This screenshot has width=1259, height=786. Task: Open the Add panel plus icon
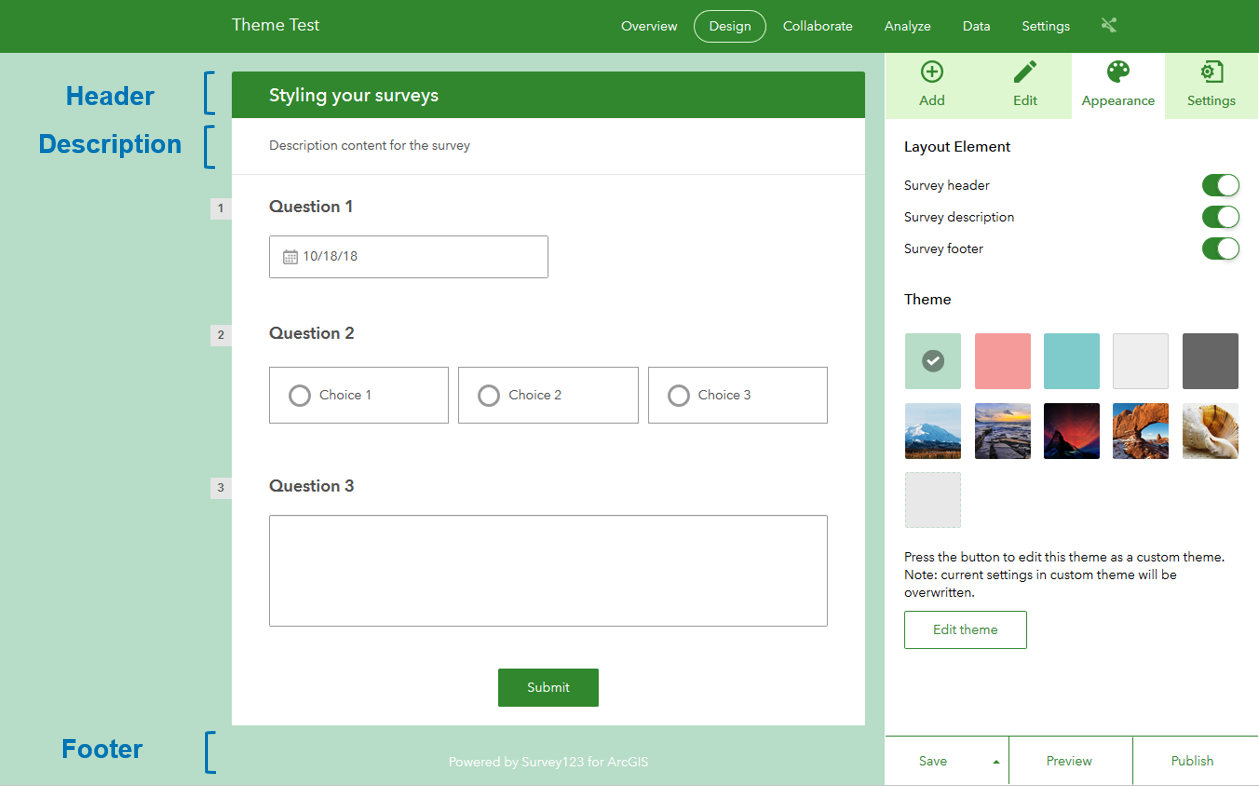click(x=931, y=72)
